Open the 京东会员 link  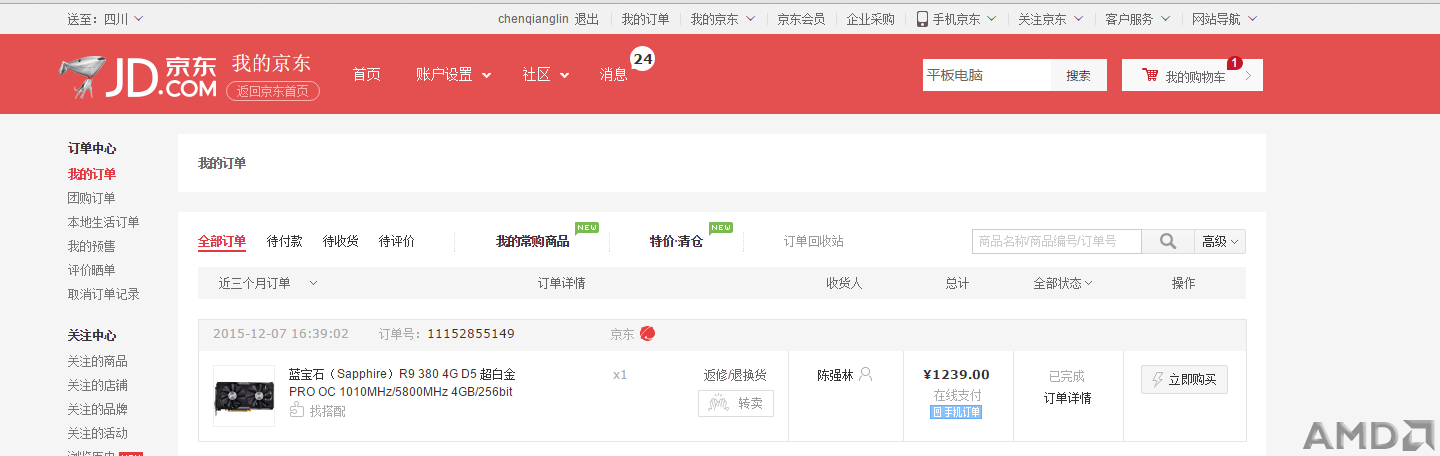(x=801, y=19)
